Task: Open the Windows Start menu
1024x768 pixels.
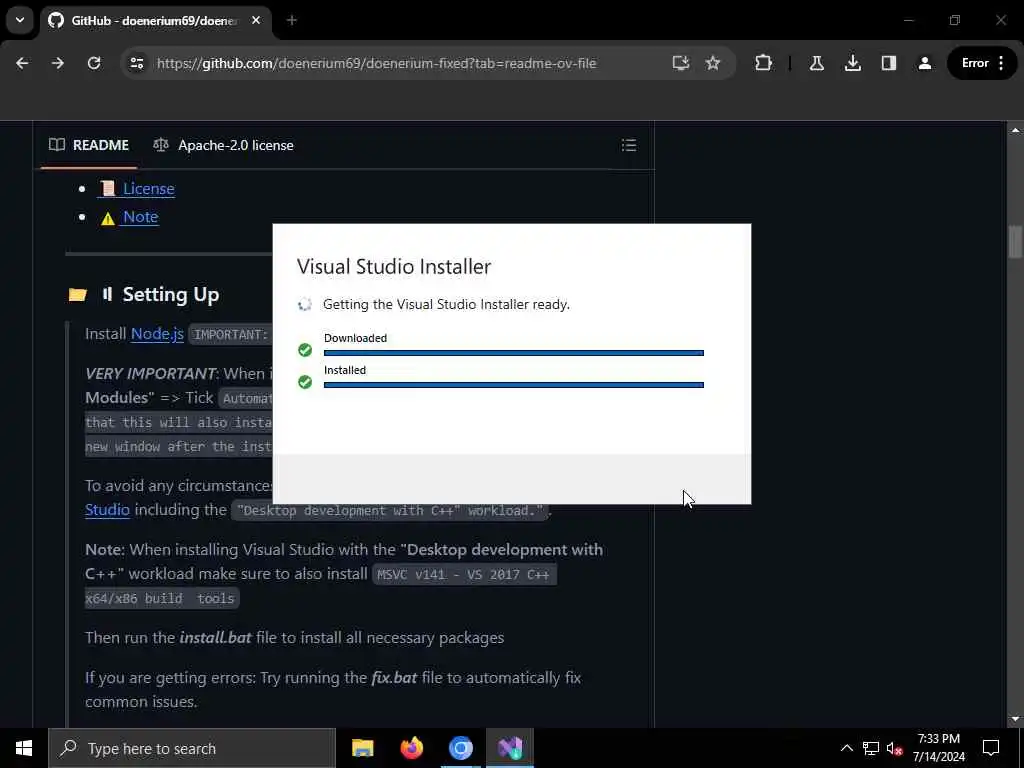Action: 24,748
